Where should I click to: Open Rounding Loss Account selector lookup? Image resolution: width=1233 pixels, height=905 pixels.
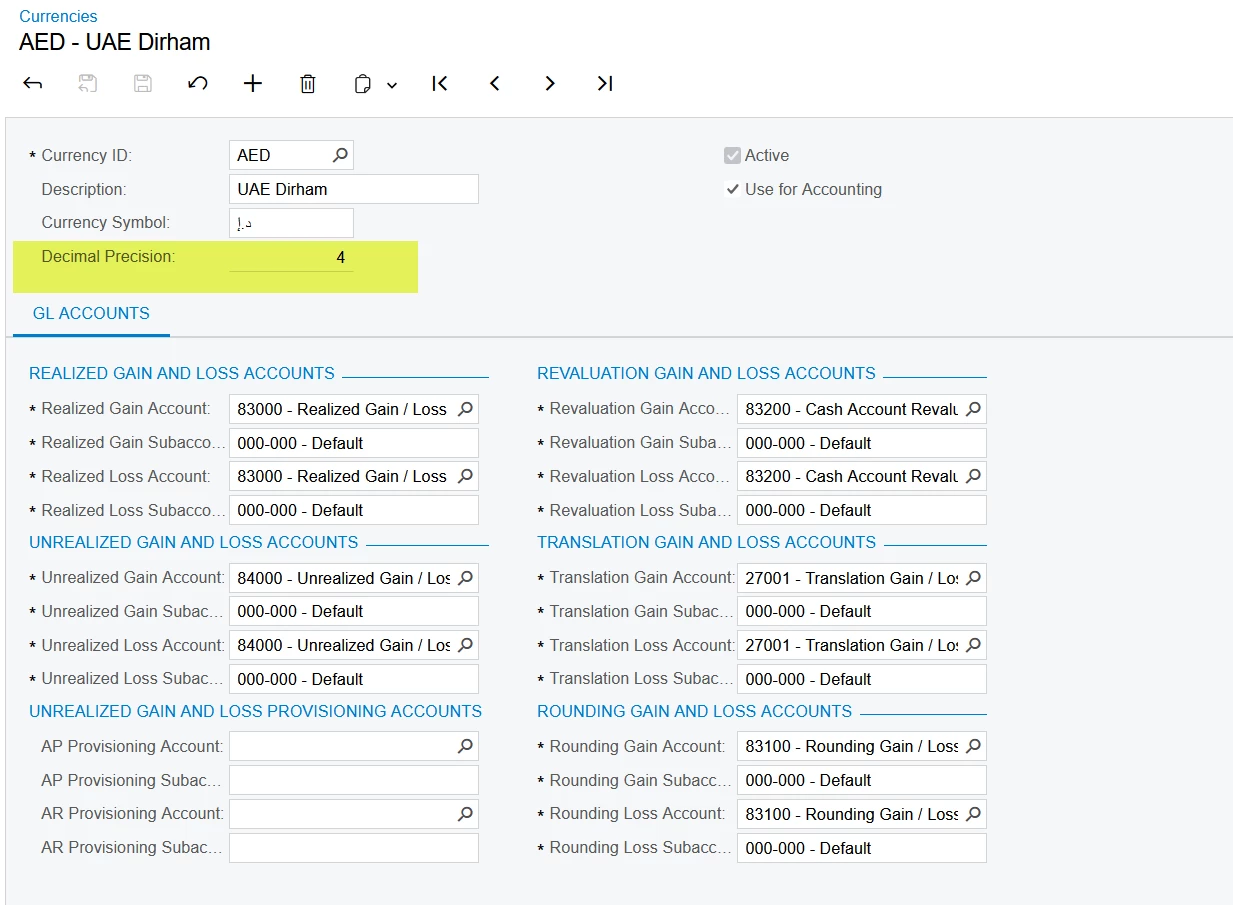click(x=973, y=814)
